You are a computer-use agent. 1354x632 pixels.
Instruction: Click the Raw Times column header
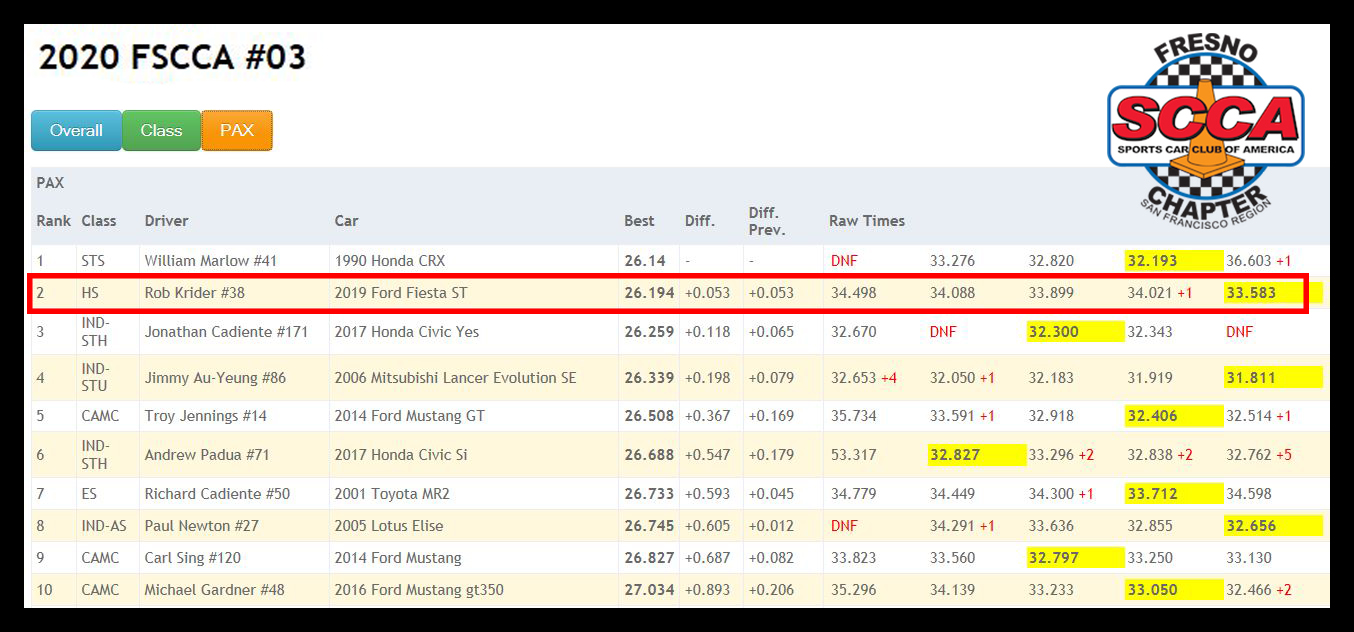point(867,221)
